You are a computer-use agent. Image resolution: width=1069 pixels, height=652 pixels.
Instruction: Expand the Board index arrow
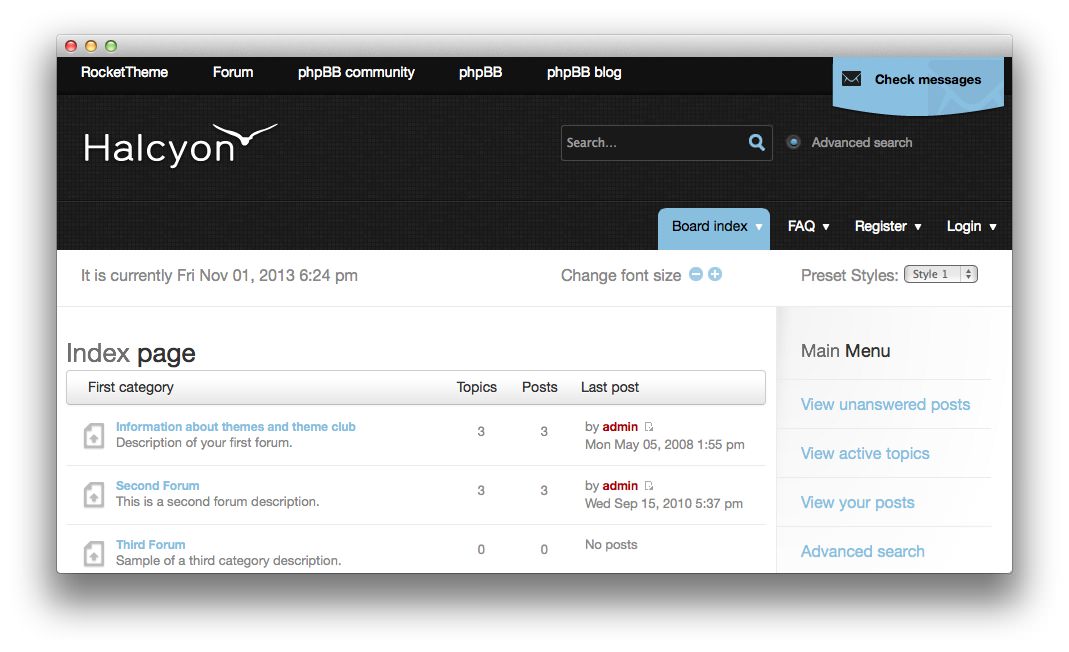[x=759, y=227]
